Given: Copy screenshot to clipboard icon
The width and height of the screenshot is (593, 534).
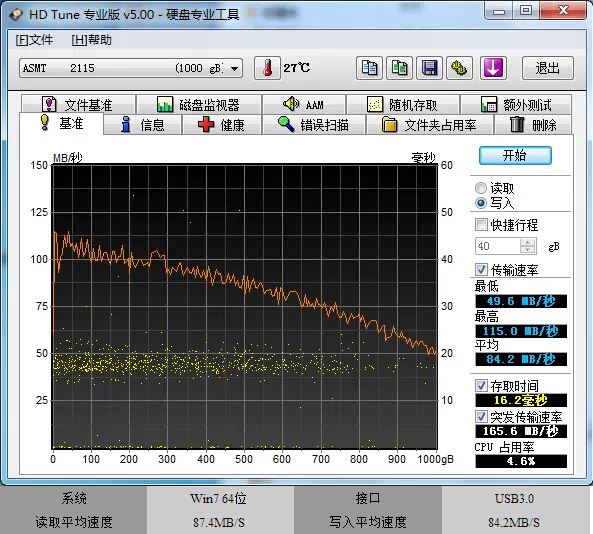Looking at the screenshot, I should pyautogui.click(x=399, y=68).
